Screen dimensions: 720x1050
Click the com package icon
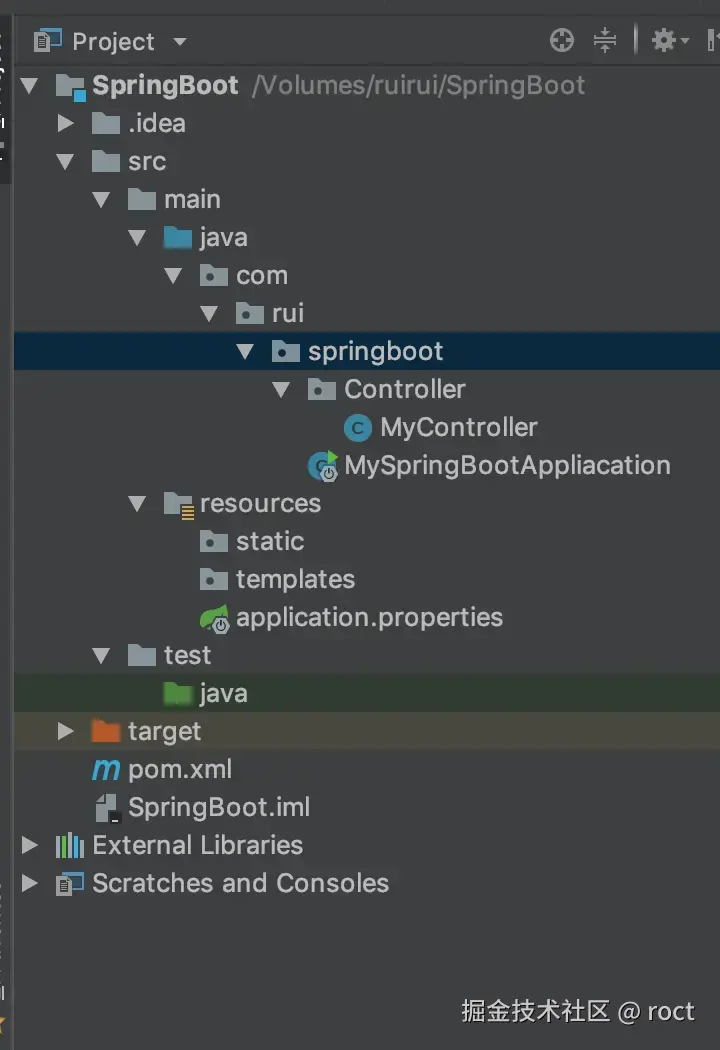tap(214, 275)
